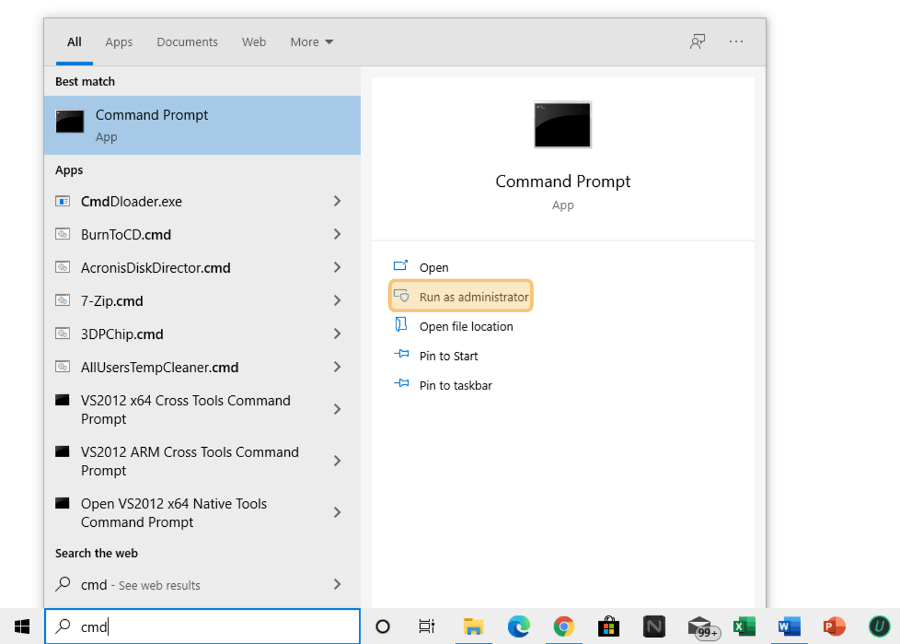
Task: Launch Microsoft Edge from the taskbar
Action: pyautogui.click(x=518, y=626)
